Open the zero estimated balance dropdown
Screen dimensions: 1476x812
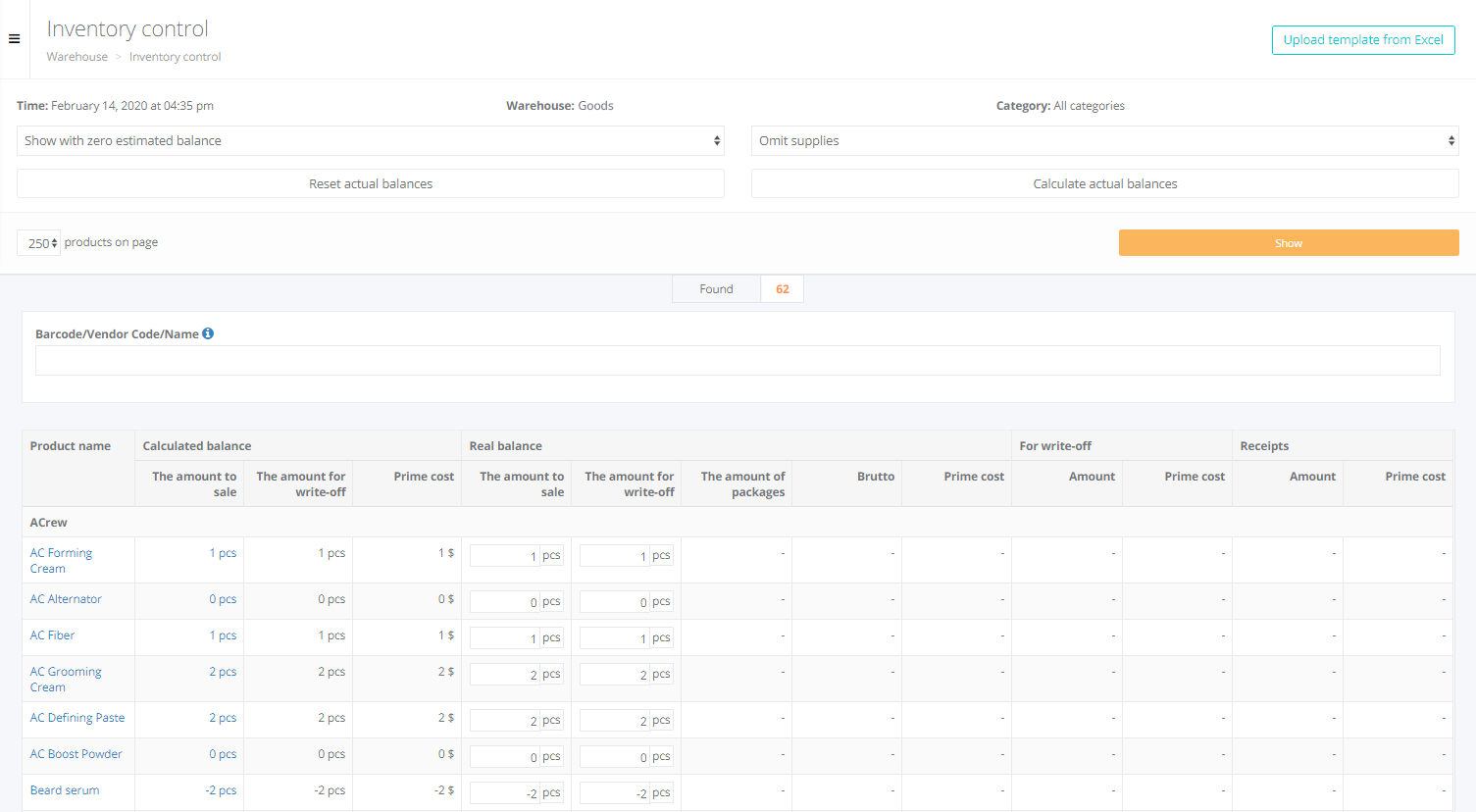click(370, 141)
